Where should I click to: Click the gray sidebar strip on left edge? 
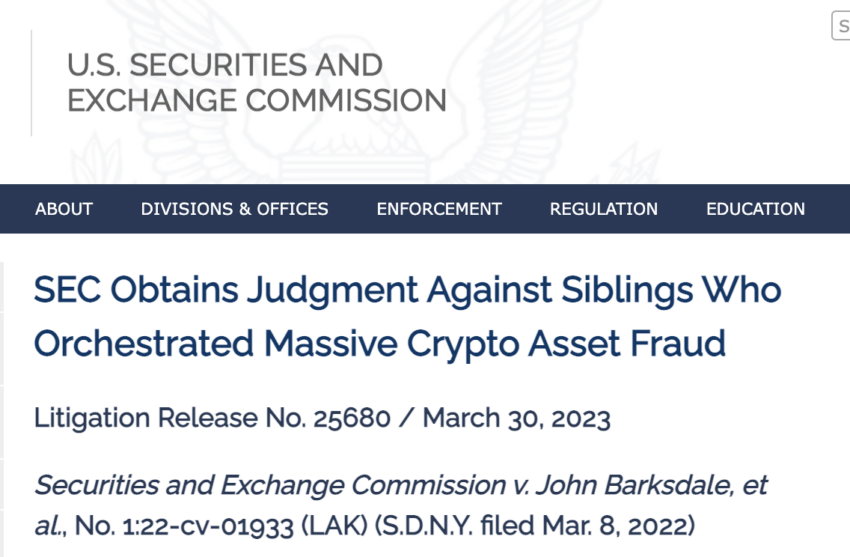2,409
